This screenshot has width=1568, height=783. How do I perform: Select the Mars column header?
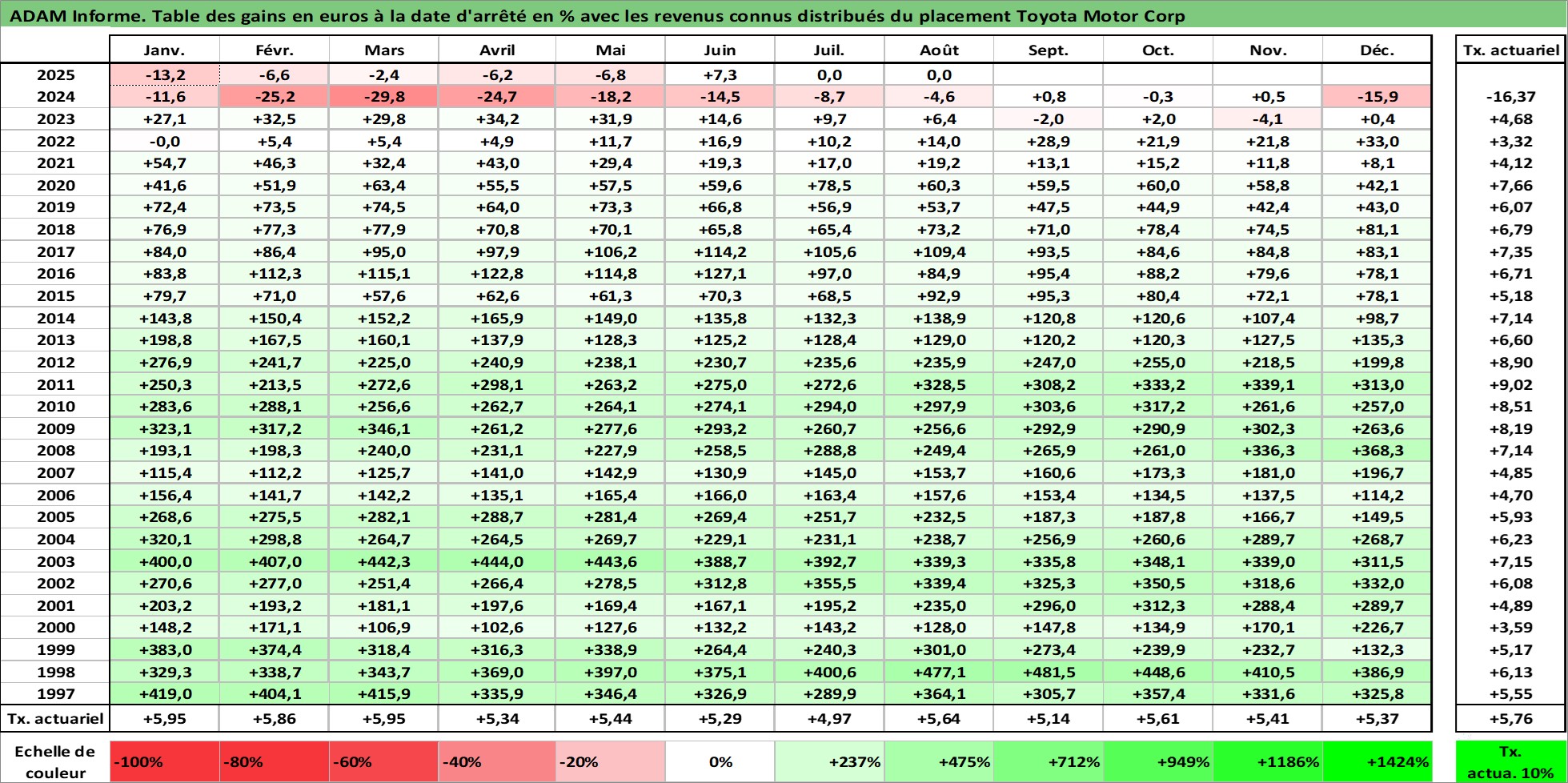[383, 50]
